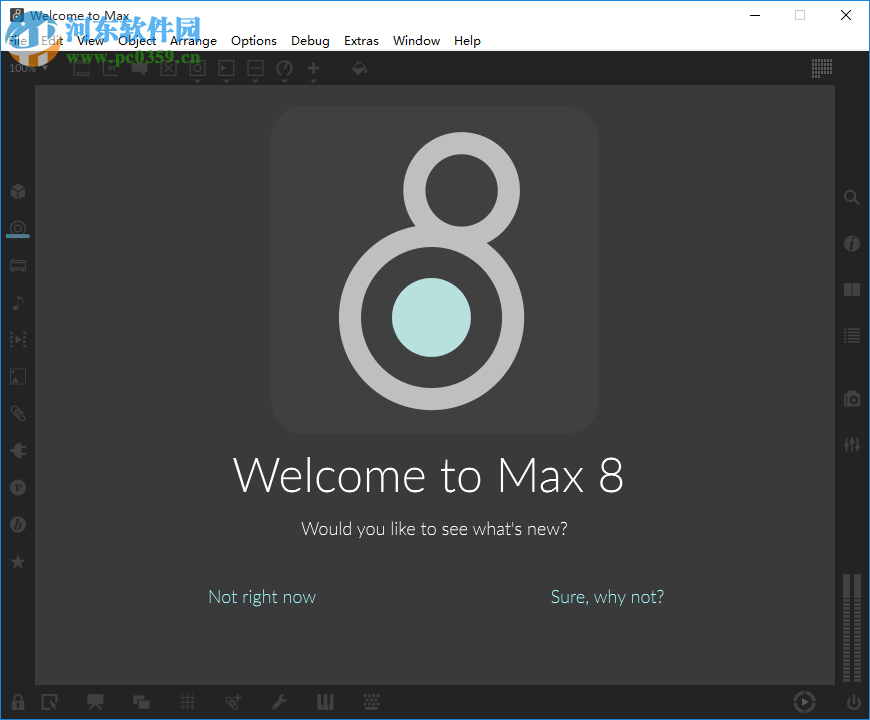Select the audio speaker icon in left sidebar
The image size is (870, 720).
tap(18, 449)
